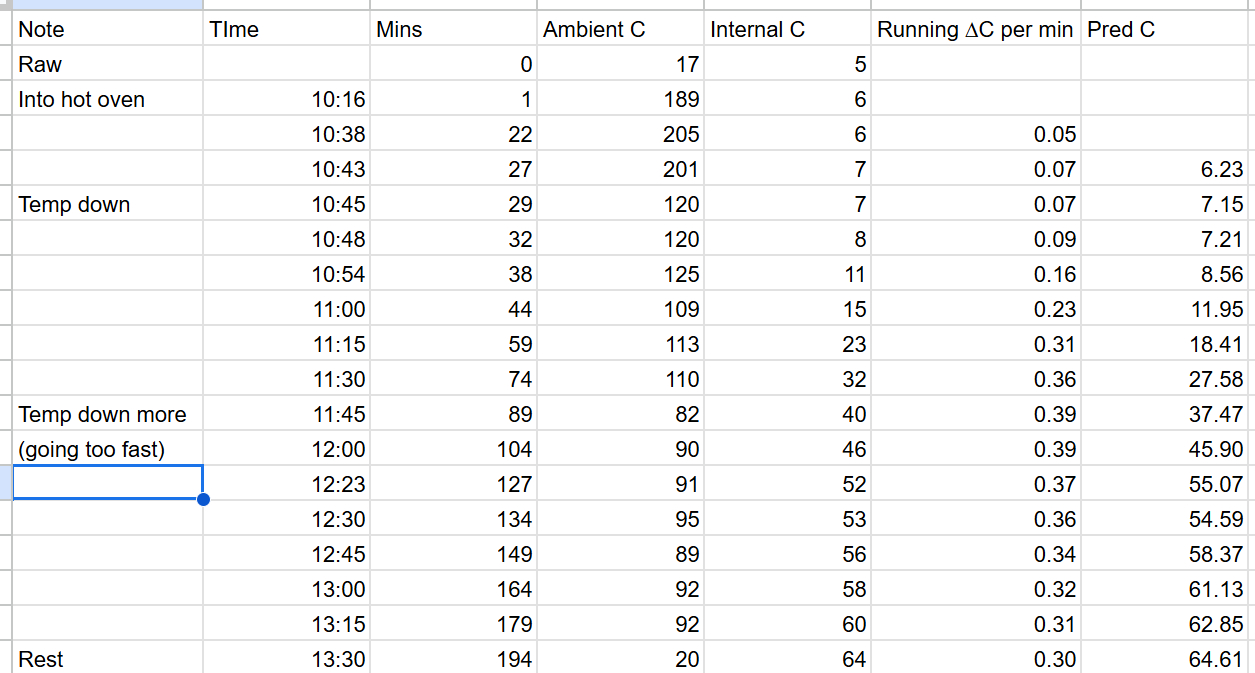
Task: Click the blue fill handle of selected cell
Action: click(x=204, y=499)
